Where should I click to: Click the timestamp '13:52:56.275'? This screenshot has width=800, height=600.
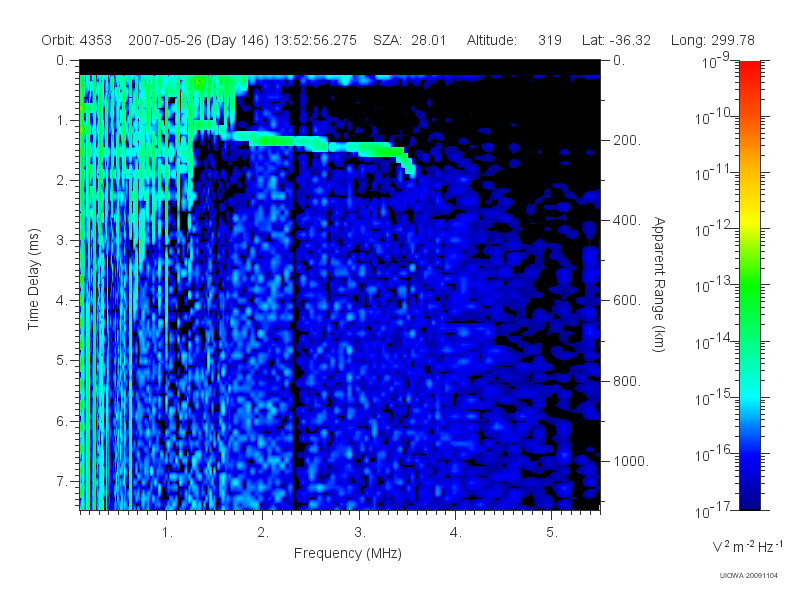(x=315, y=40)
